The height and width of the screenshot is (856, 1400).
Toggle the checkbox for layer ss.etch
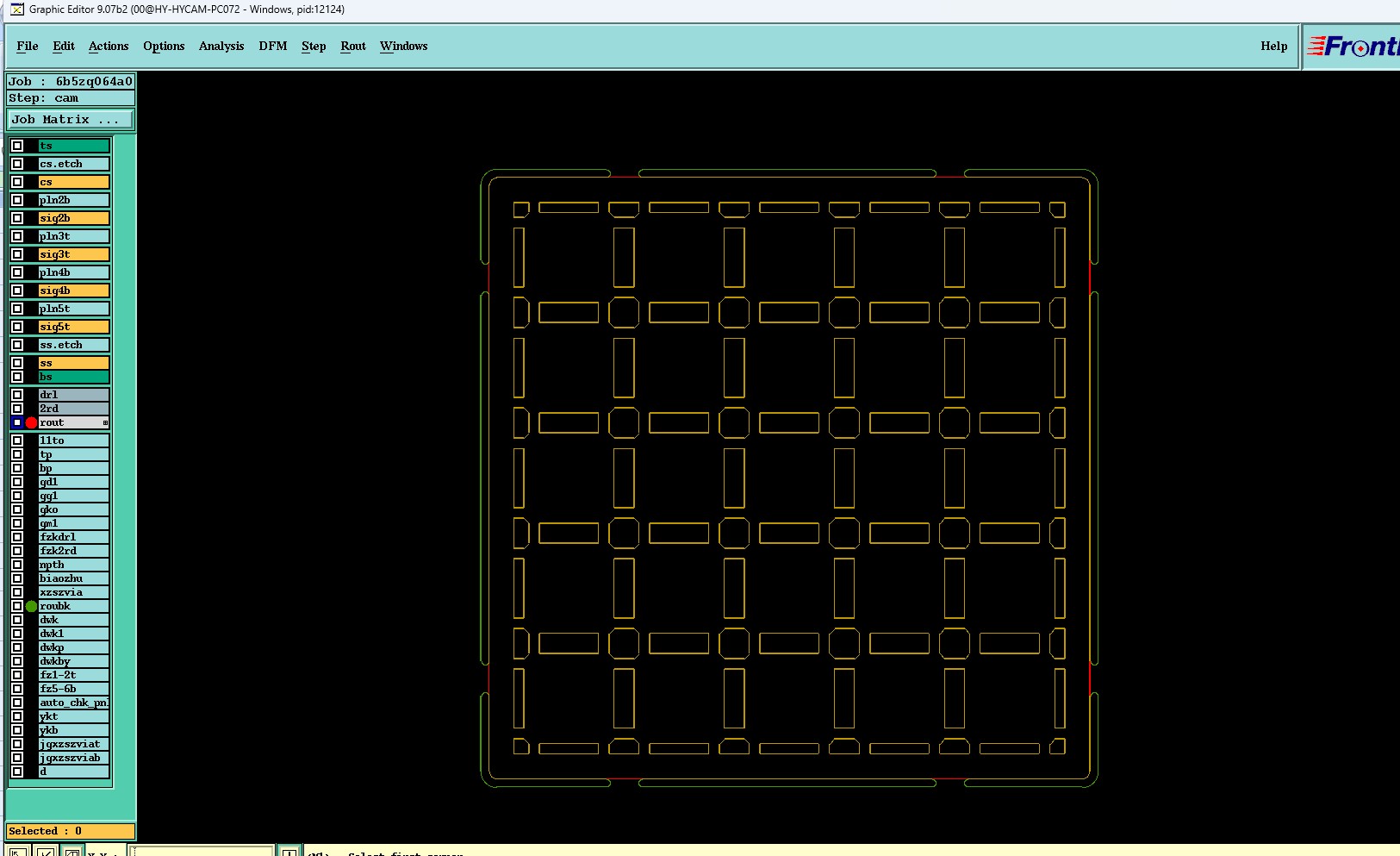17,345
